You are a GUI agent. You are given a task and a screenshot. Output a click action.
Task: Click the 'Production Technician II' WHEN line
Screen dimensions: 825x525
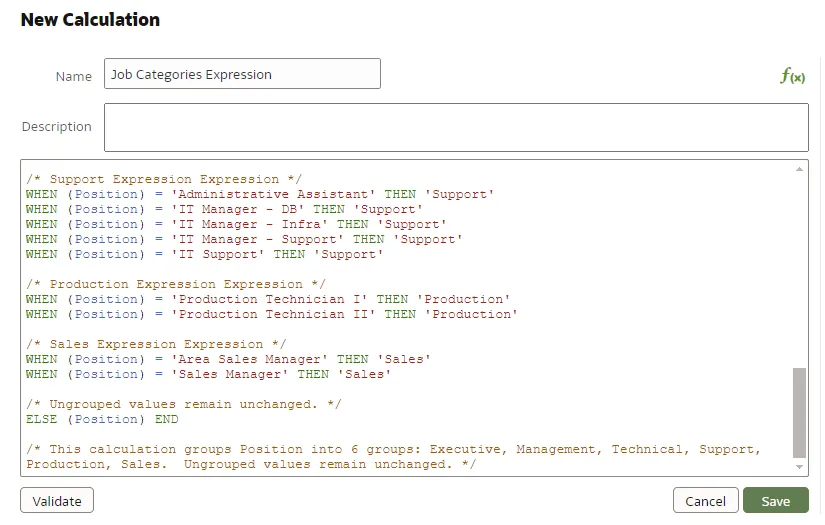coord(271,314)
